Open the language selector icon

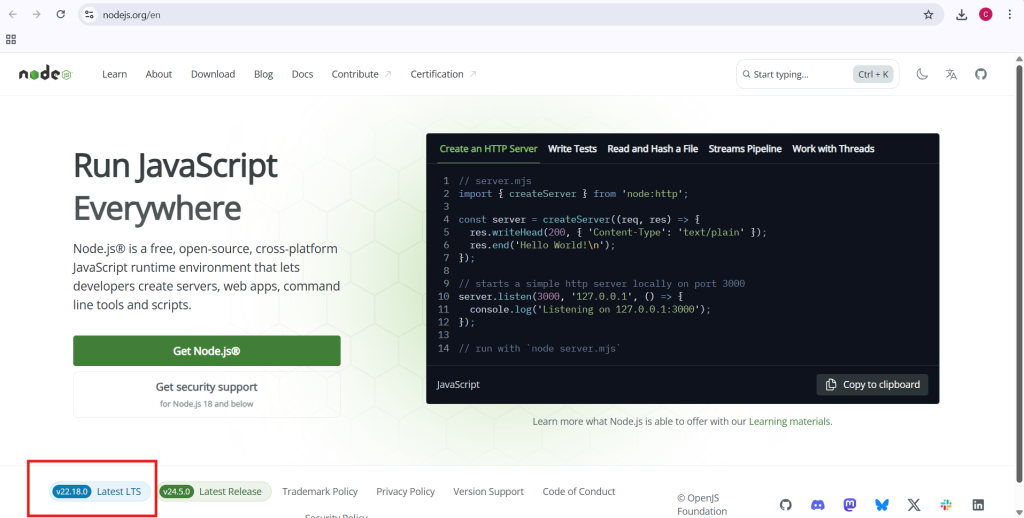pos(951,74)
